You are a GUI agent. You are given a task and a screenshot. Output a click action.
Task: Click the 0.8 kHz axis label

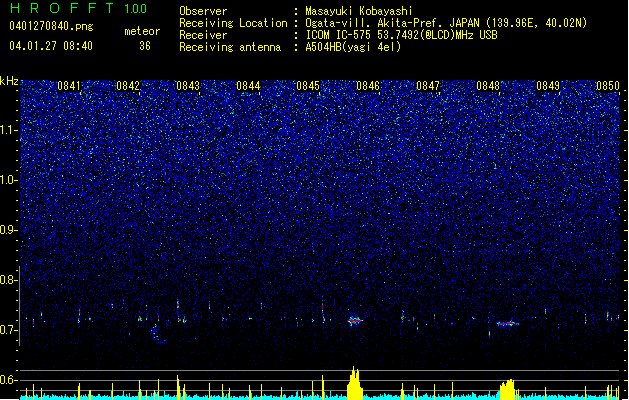(8, 280)
